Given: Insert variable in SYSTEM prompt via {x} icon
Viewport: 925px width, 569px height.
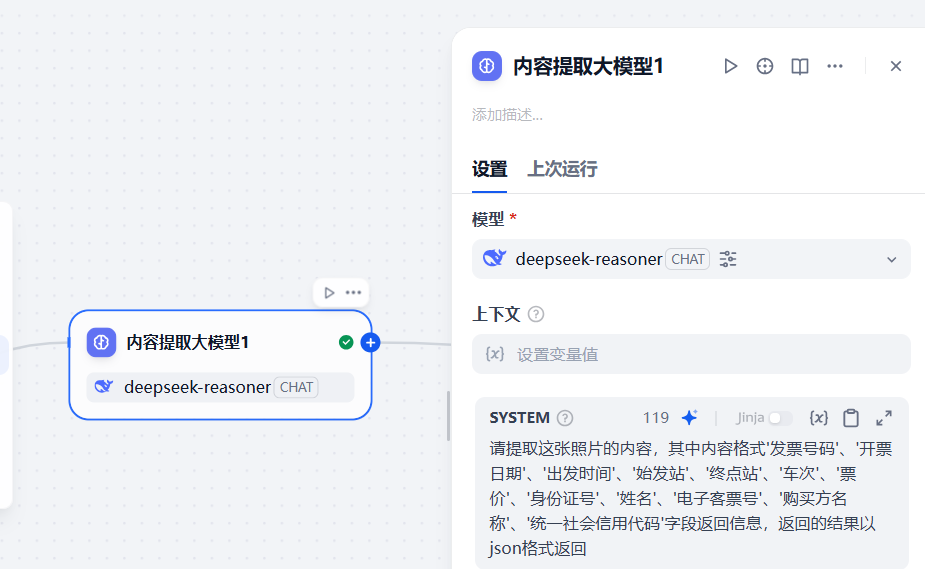Looking at the screenshot, I should click(x=819, y=417).
